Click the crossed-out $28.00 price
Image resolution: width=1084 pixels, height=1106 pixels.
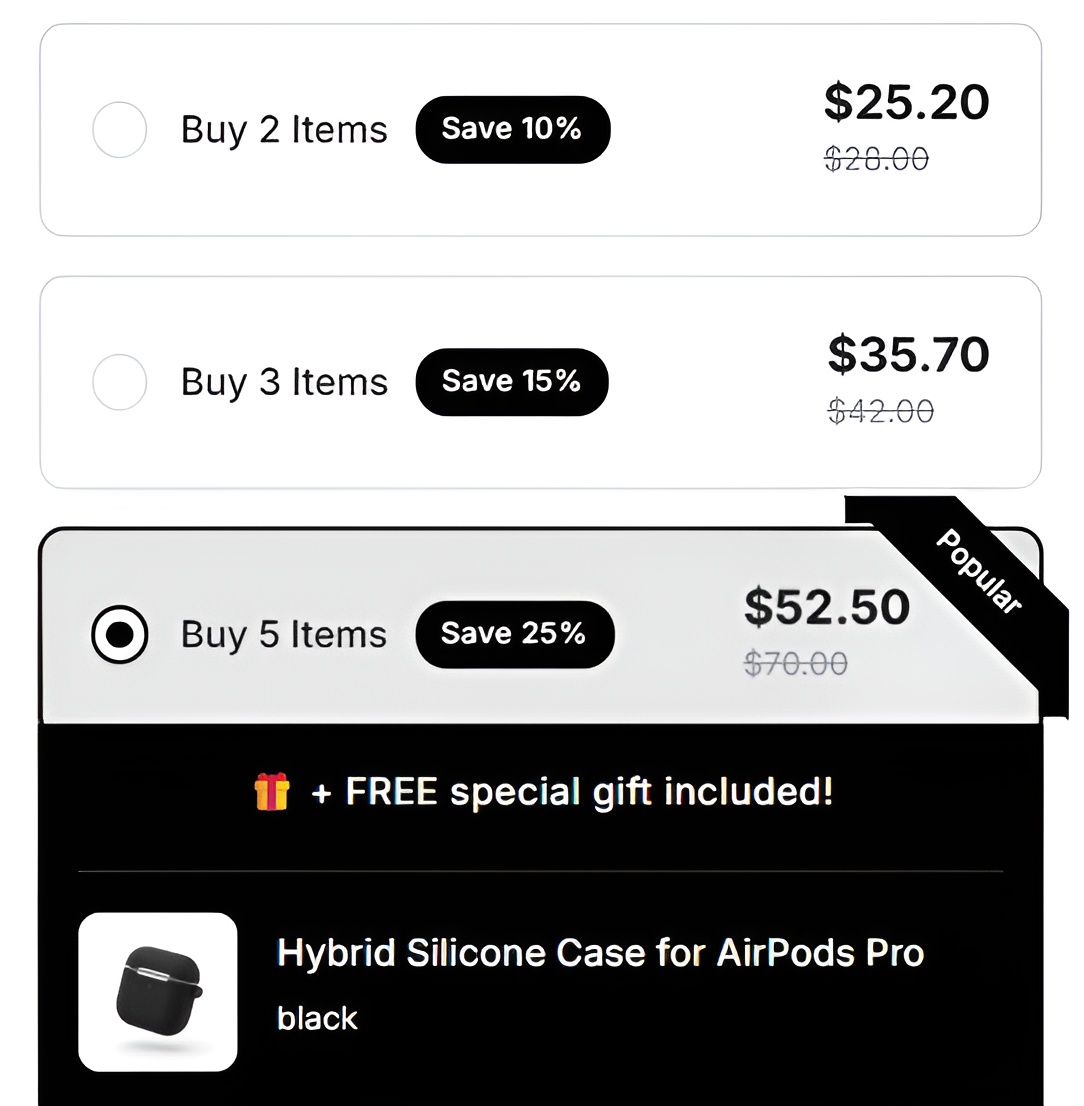877,159
